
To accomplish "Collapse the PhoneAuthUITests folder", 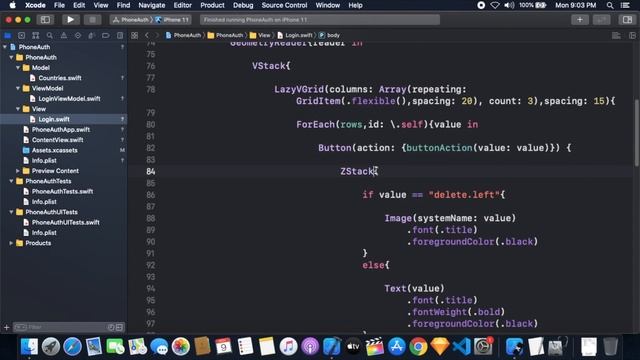I will coord(11,212).
